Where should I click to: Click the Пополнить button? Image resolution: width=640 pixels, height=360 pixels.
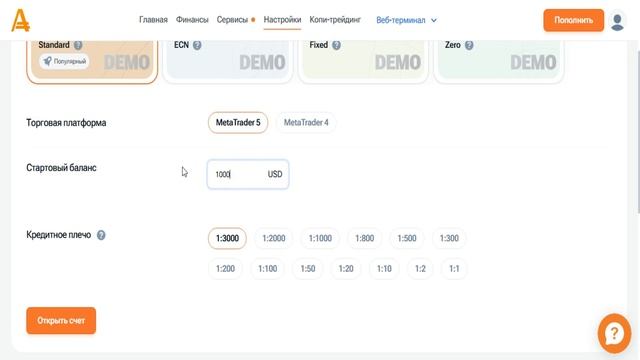point(573,20)
